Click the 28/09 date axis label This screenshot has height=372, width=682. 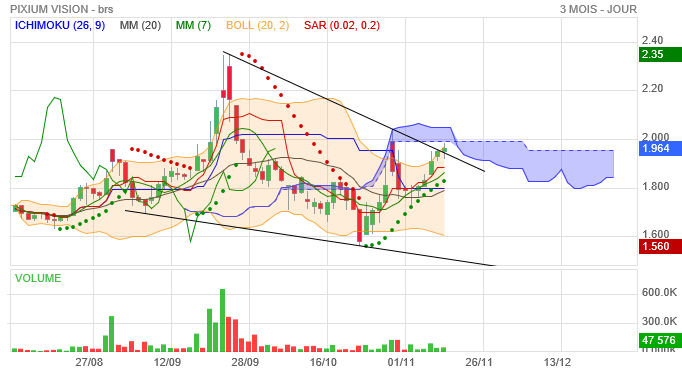[245, 362]
